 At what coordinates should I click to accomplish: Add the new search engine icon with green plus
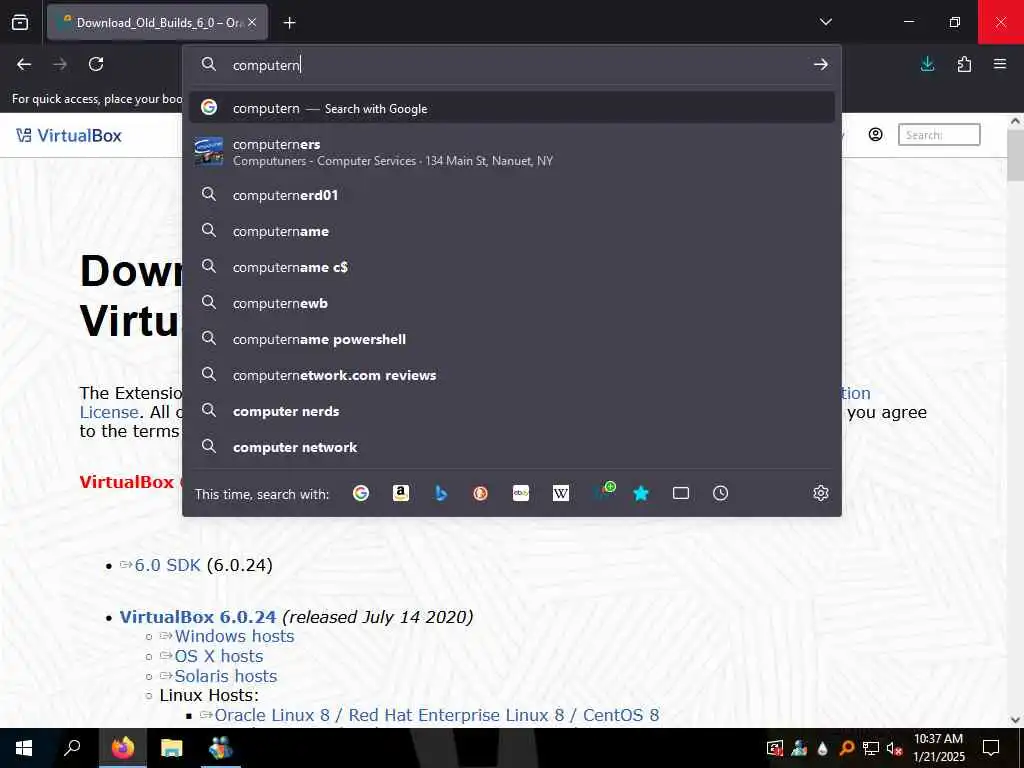click(x=603, y=492)
